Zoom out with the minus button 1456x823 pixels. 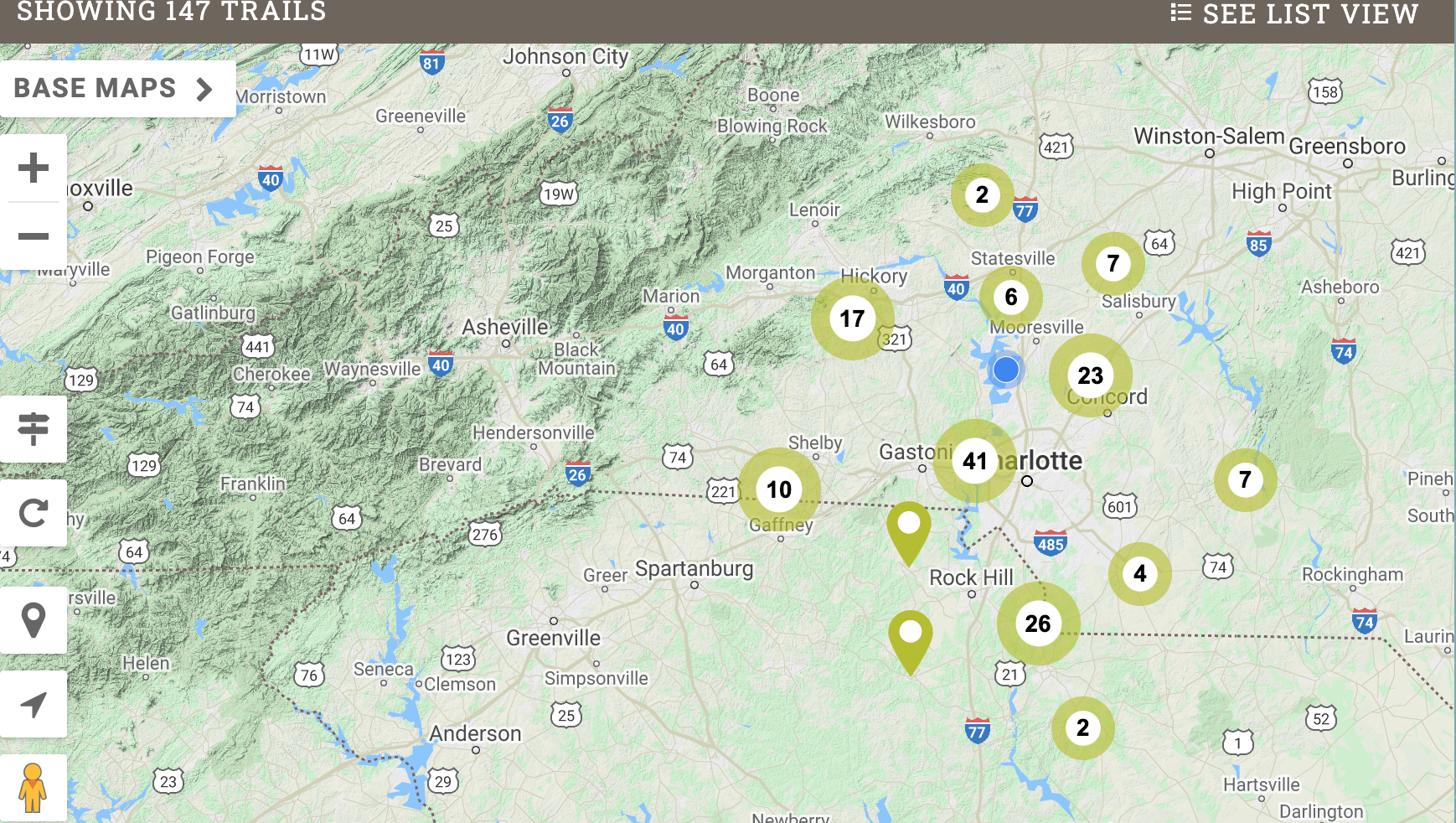coord(34,236)
